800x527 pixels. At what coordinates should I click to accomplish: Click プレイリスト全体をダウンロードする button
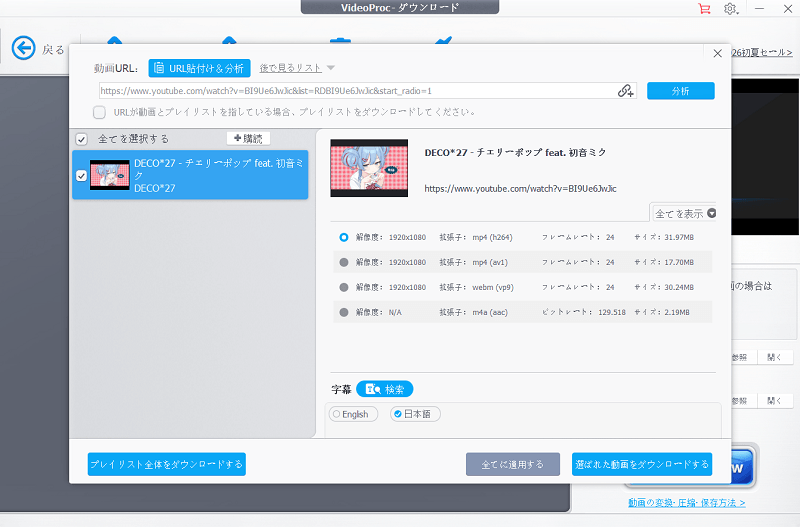(167, 464)
